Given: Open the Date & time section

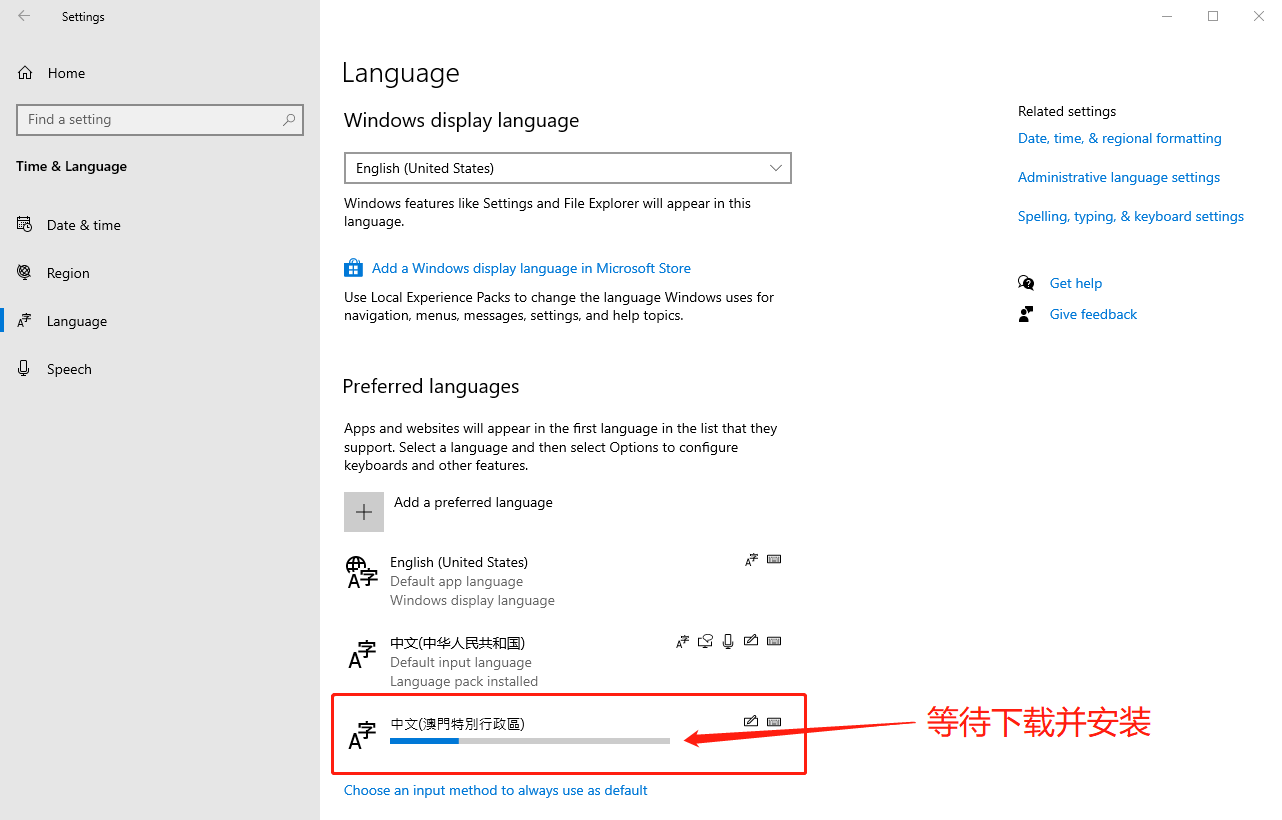Looking at the screenshot, I should pyautogui.click(x=160, y=225).
